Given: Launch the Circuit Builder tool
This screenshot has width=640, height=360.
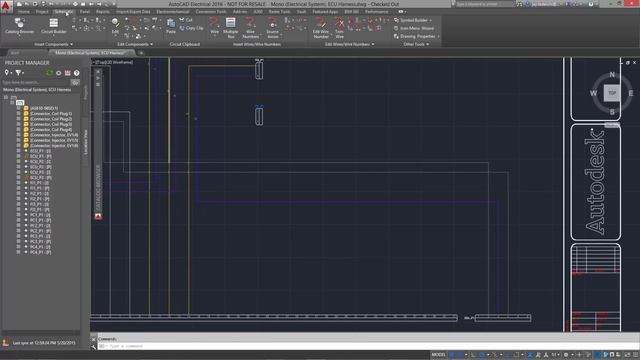Looking at the screenshot, I should pyautogui.click(x=53, y=26).
